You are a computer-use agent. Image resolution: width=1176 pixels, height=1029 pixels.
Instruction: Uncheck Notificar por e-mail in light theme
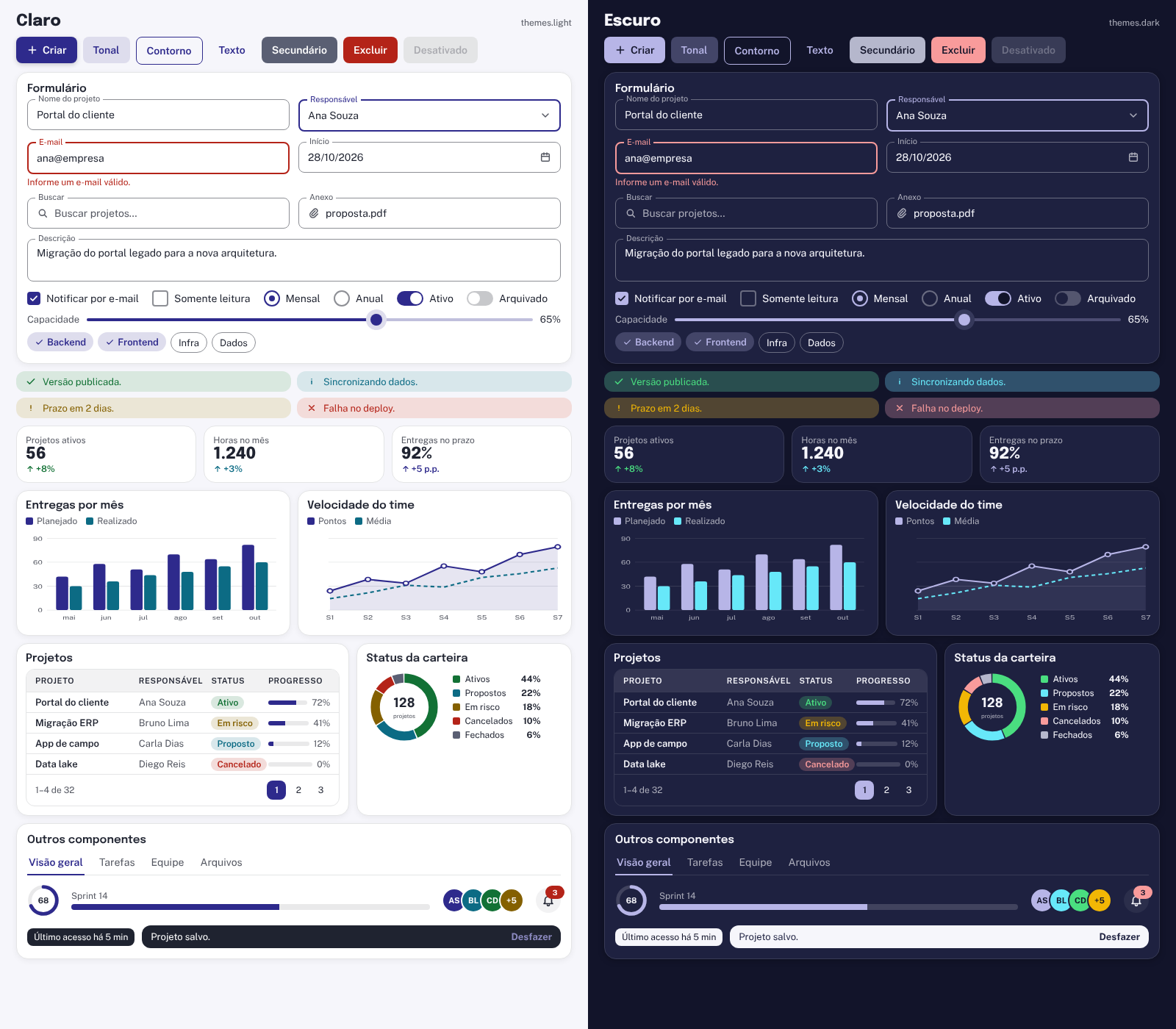34,298
